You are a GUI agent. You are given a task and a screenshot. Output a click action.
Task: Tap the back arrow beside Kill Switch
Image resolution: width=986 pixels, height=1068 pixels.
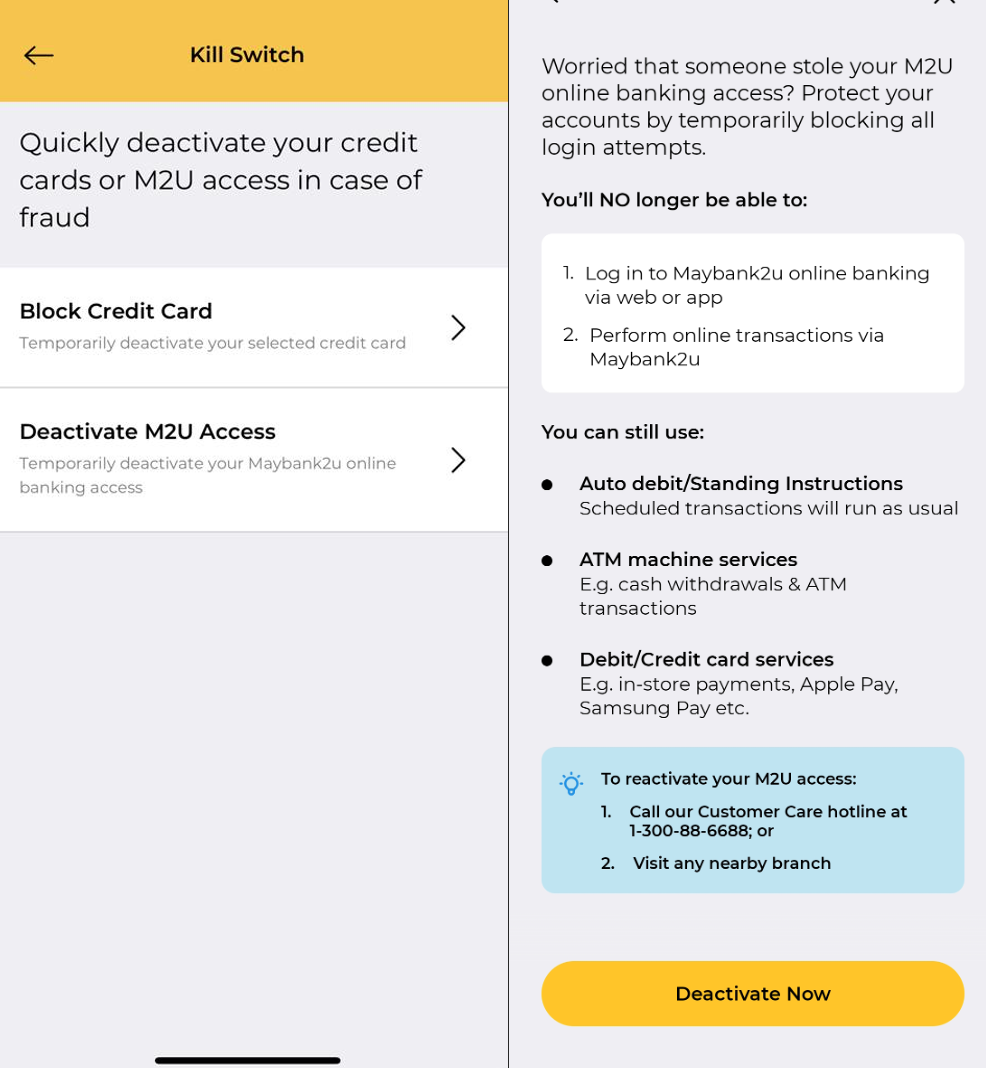click(38, 55)
